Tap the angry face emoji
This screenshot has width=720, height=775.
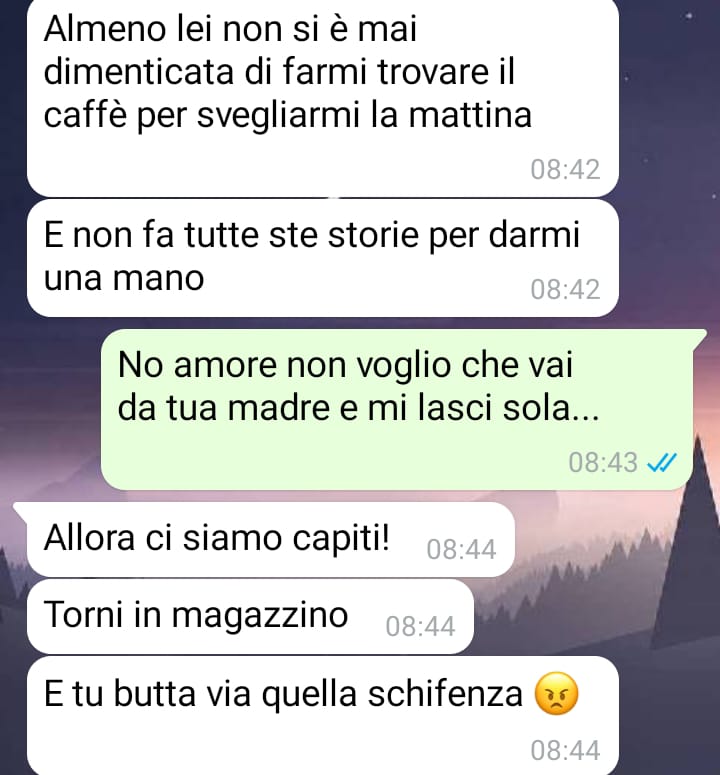point(556,693)
